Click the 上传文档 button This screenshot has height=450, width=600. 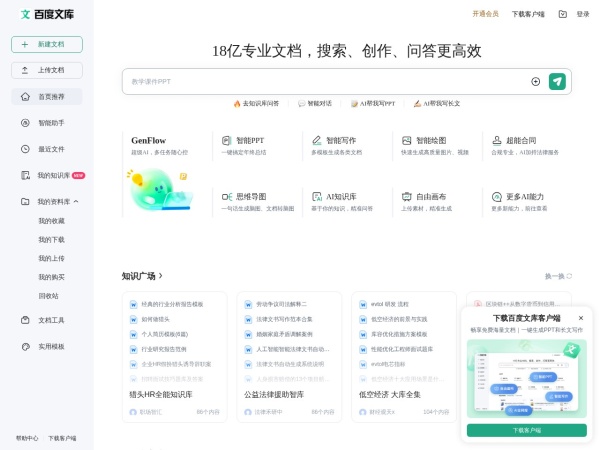pyautogui.click(x=47, y=70)
